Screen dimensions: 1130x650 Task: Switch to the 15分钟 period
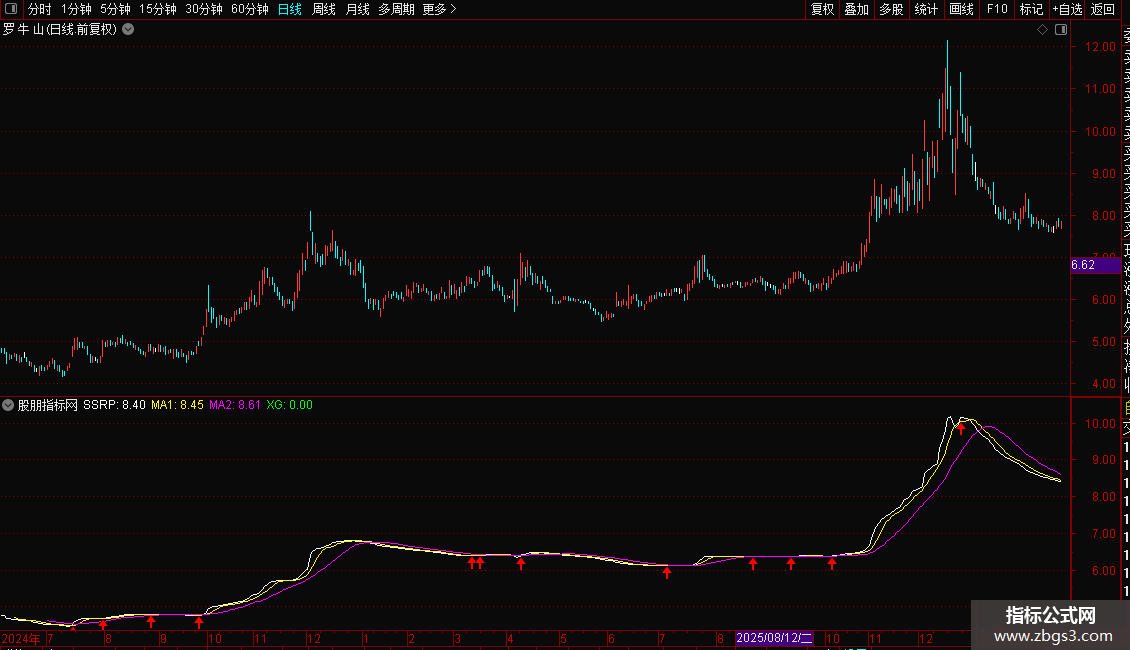[158, 9]
